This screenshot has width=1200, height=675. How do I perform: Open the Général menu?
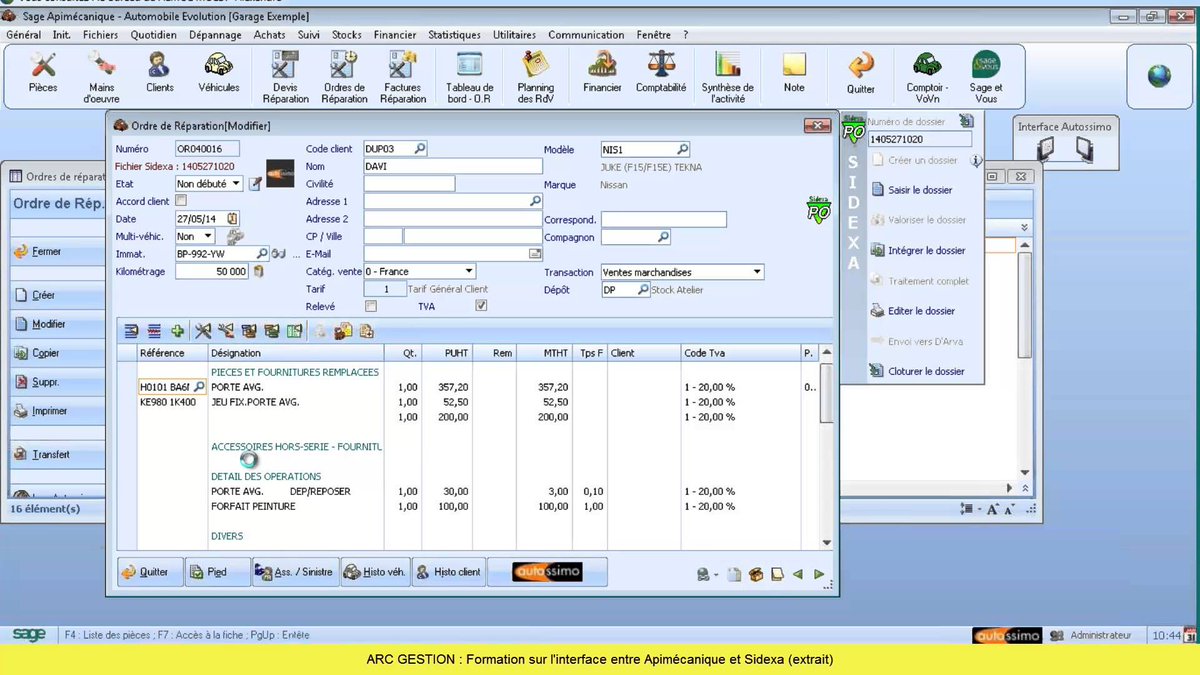(25, 34)
